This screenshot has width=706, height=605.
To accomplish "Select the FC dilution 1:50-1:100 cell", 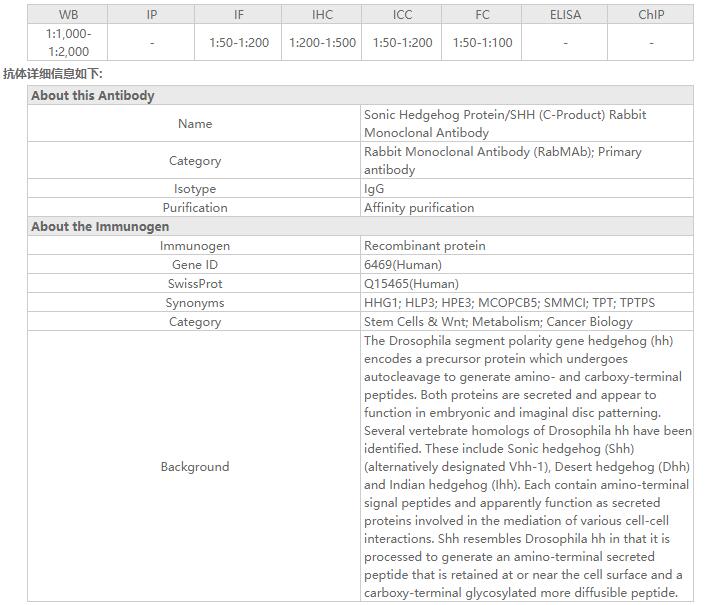I will coord(482,43).
